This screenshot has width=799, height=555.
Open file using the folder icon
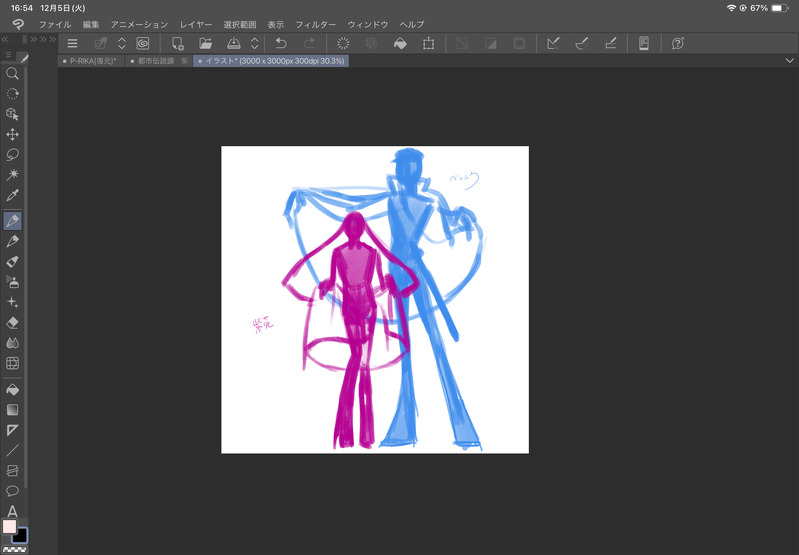(x=205, y=43)
